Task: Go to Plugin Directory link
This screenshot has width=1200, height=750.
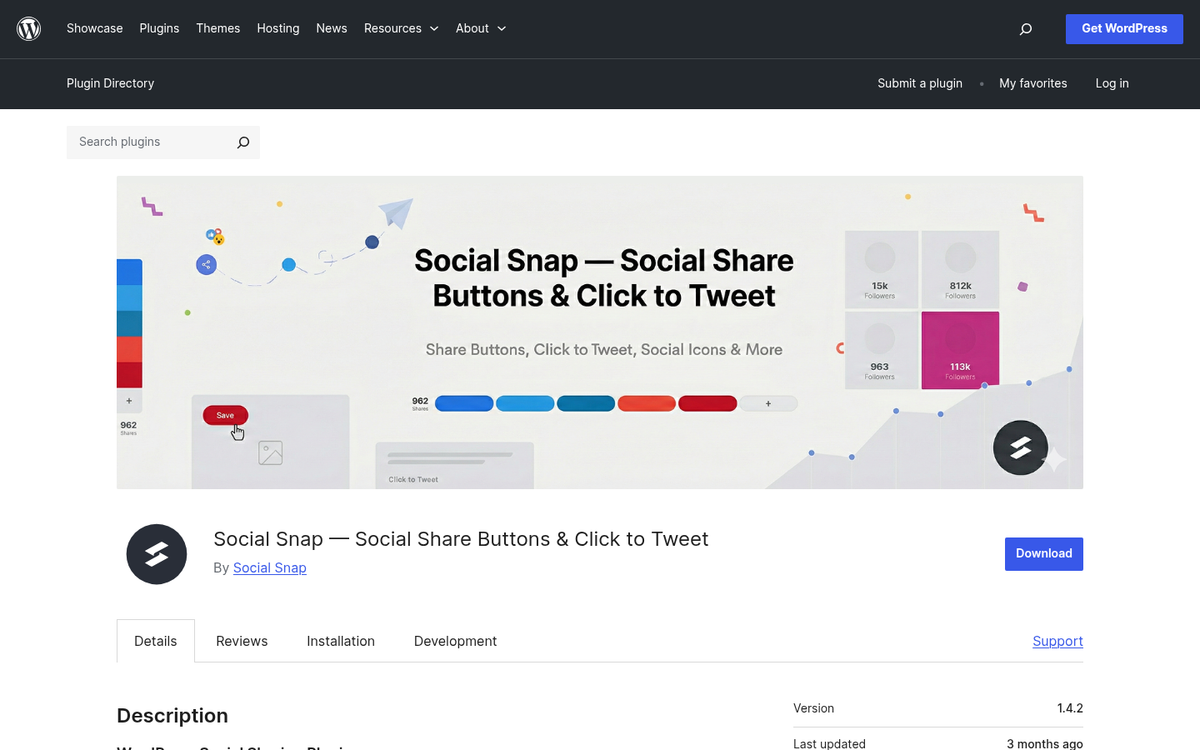Action: pyautogui.click(x=110, y=83)
